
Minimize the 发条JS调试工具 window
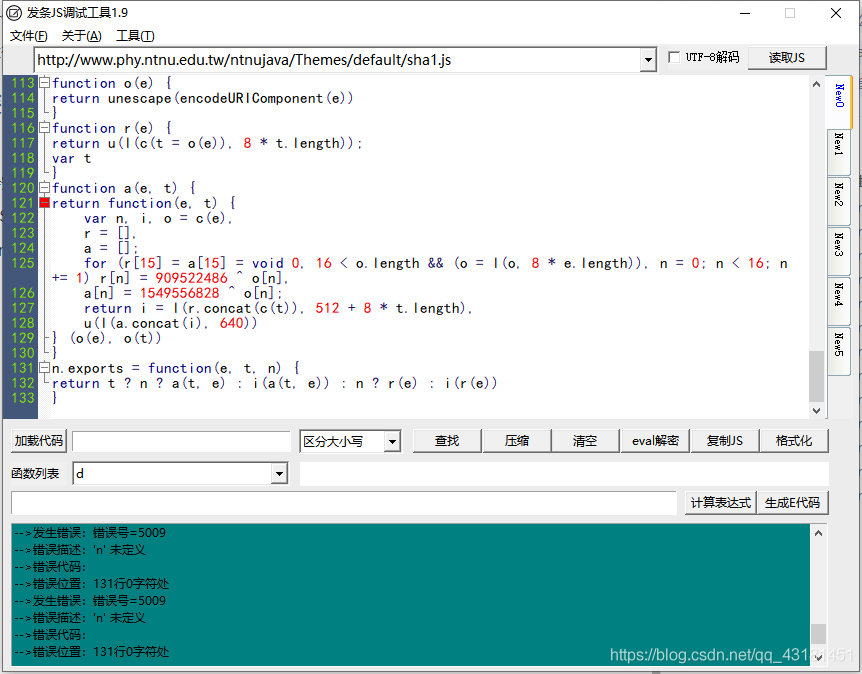click(x=745, y=13)
